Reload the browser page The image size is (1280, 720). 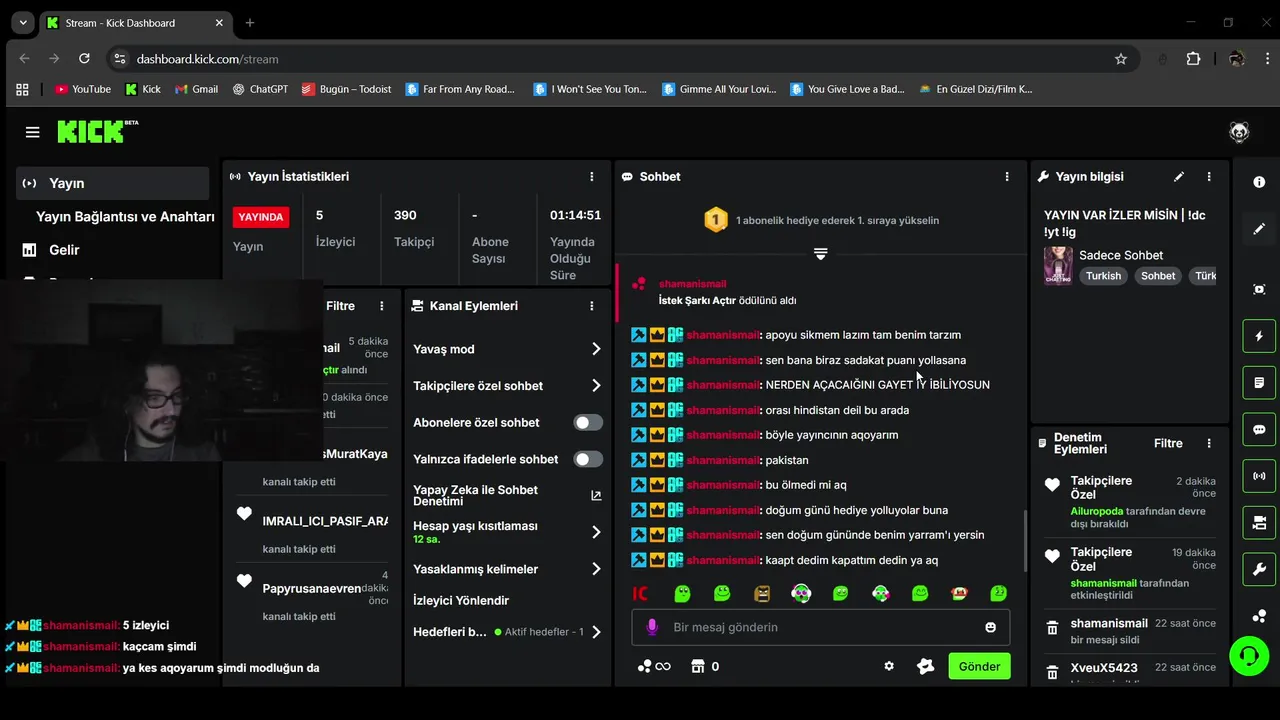click(84, 59)
